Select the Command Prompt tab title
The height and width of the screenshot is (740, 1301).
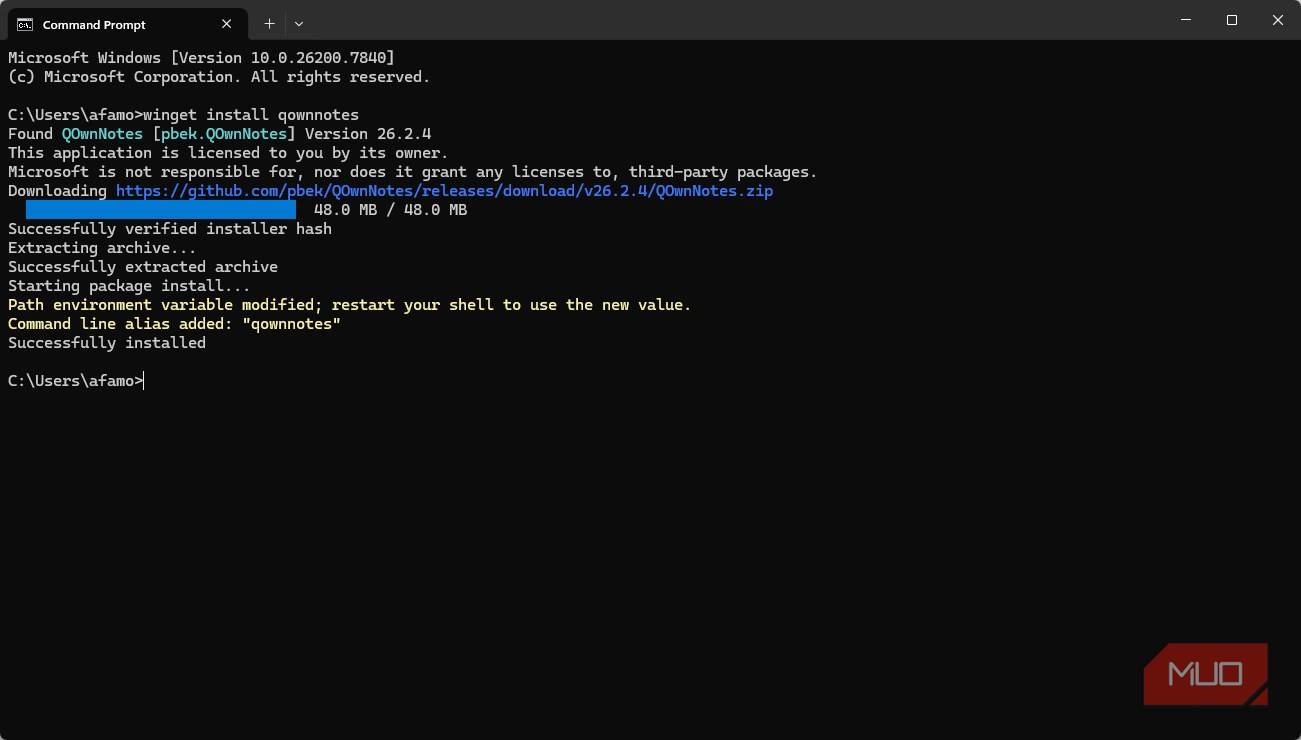[x=94, y=24]
